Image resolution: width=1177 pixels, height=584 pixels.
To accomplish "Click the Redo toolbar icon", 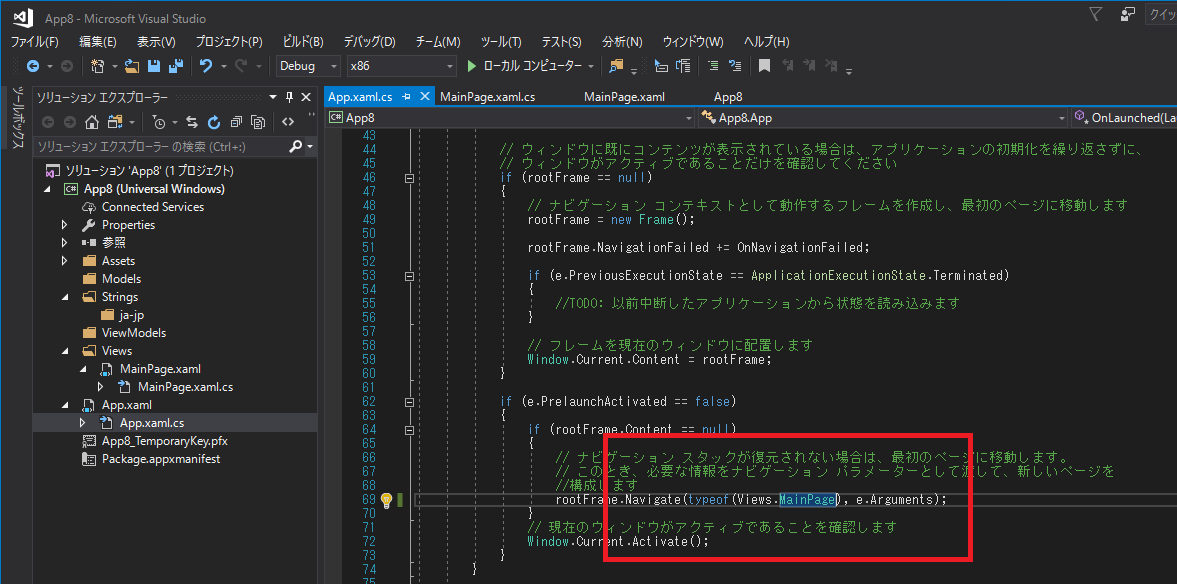I will 241,66.
